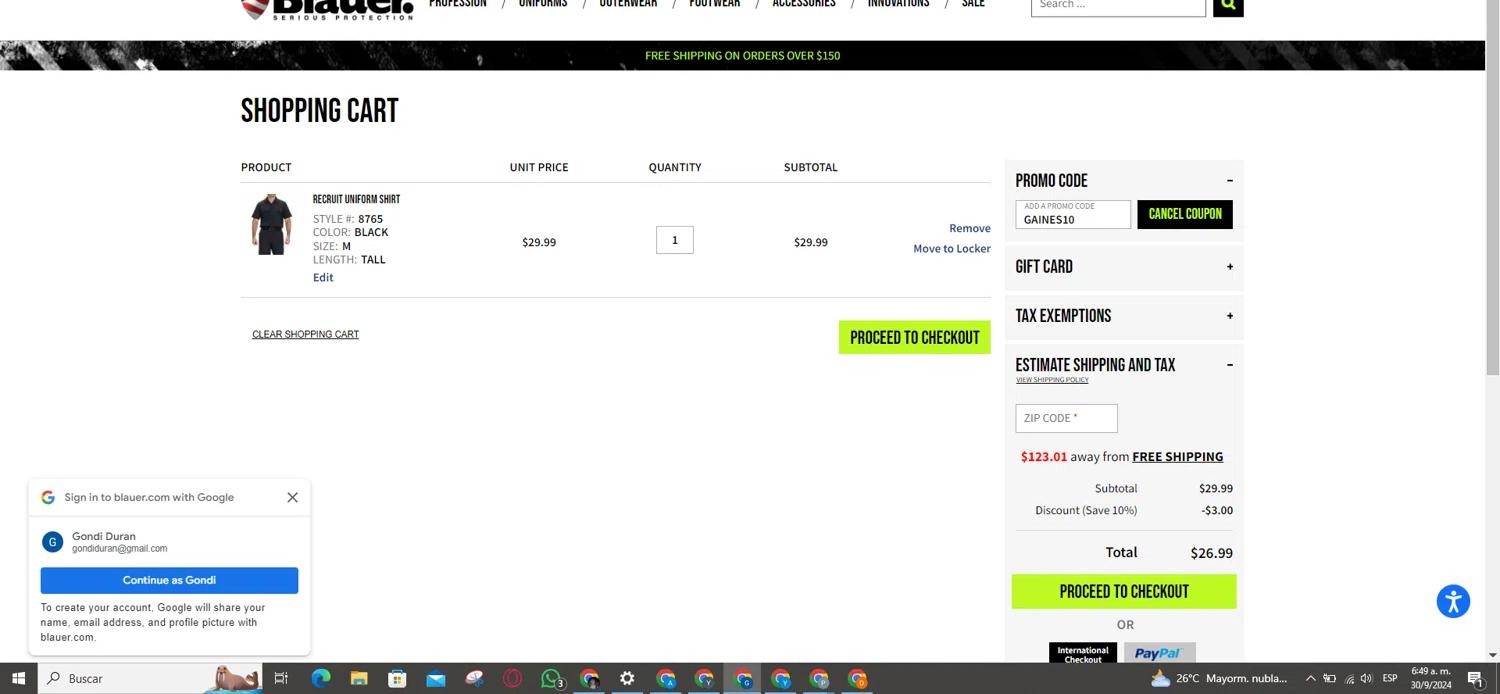The image size is (1500, 694).
Task: Click Proceed to Checkout in summary sidebar
Action: coord(1124,591)
